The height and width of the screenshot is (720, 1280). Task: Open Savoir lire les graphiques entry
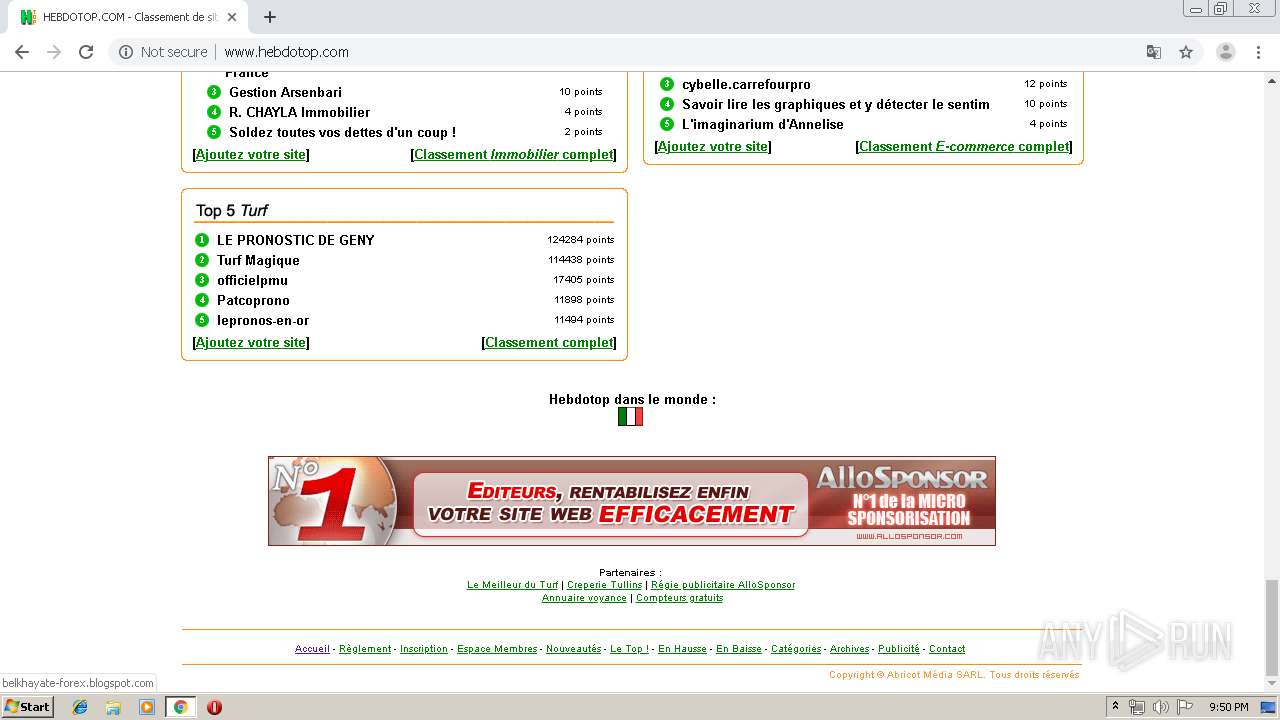[836, 104]
